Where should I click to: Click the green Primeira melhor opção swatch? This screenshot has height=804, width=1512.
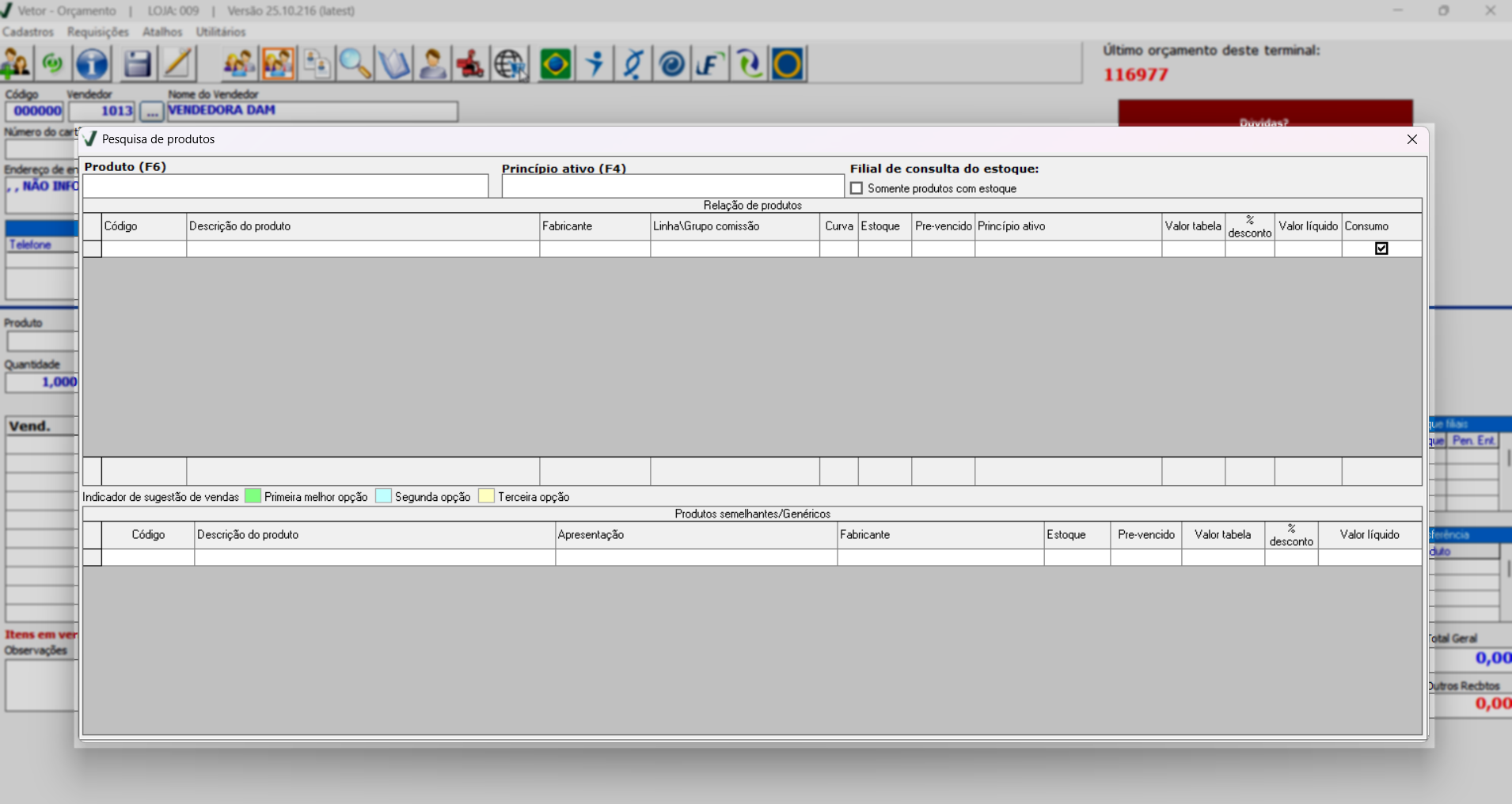tap(253, 496)
